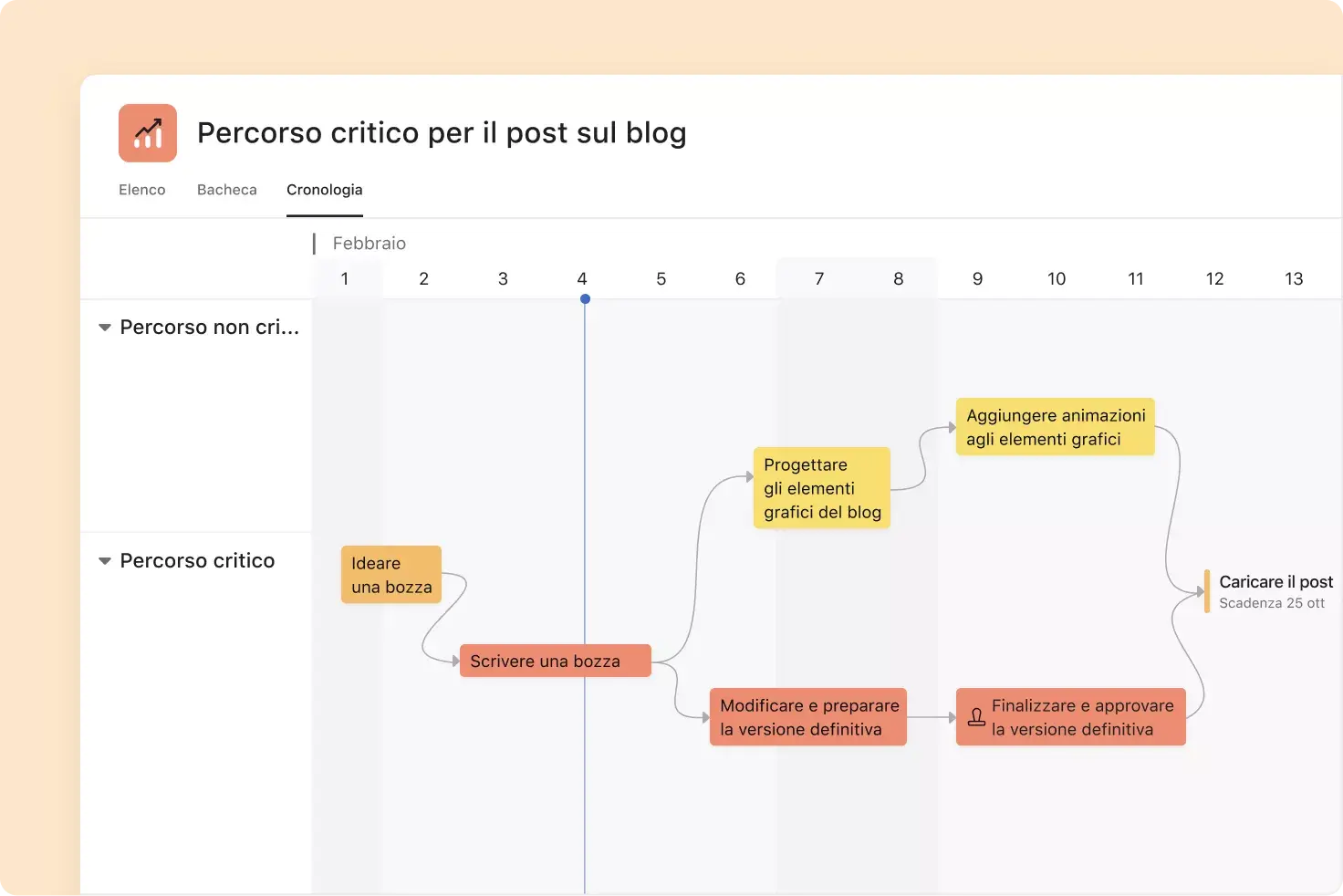
Task: Click day 13 in the date header
Action: tap(1294, 279)
